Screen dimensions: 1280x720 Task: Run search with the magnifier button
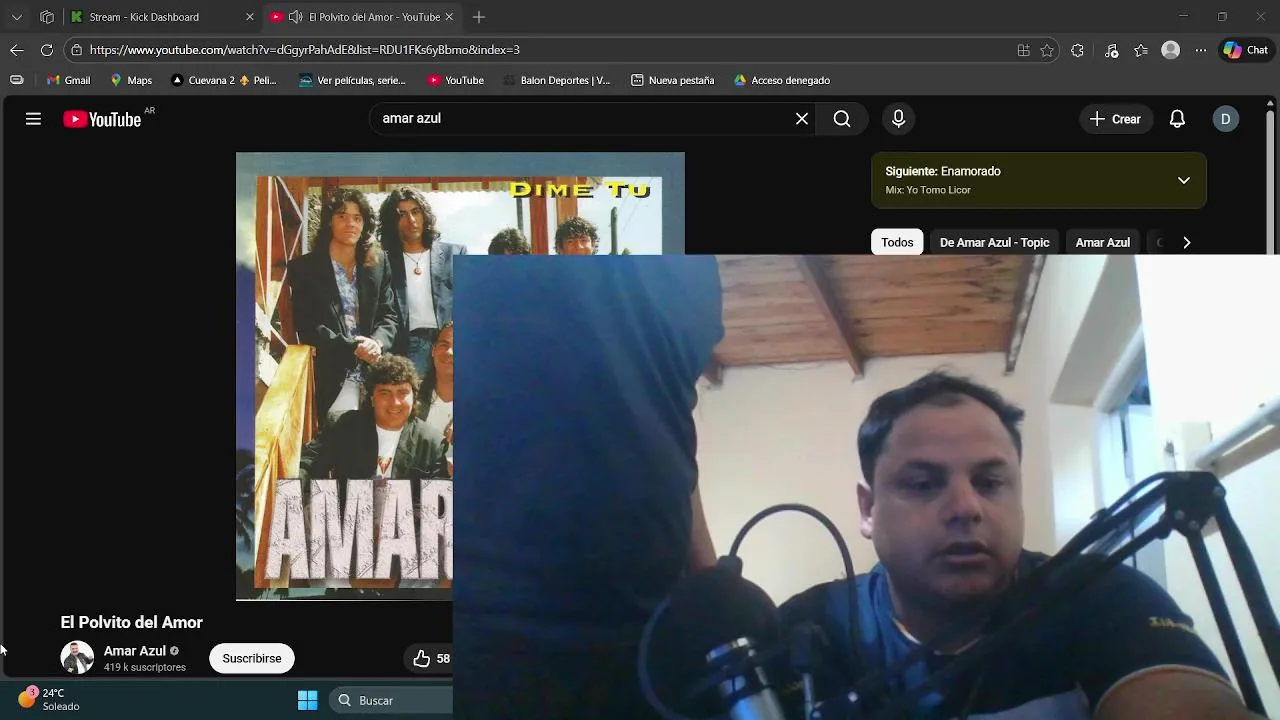pos(842,119)
